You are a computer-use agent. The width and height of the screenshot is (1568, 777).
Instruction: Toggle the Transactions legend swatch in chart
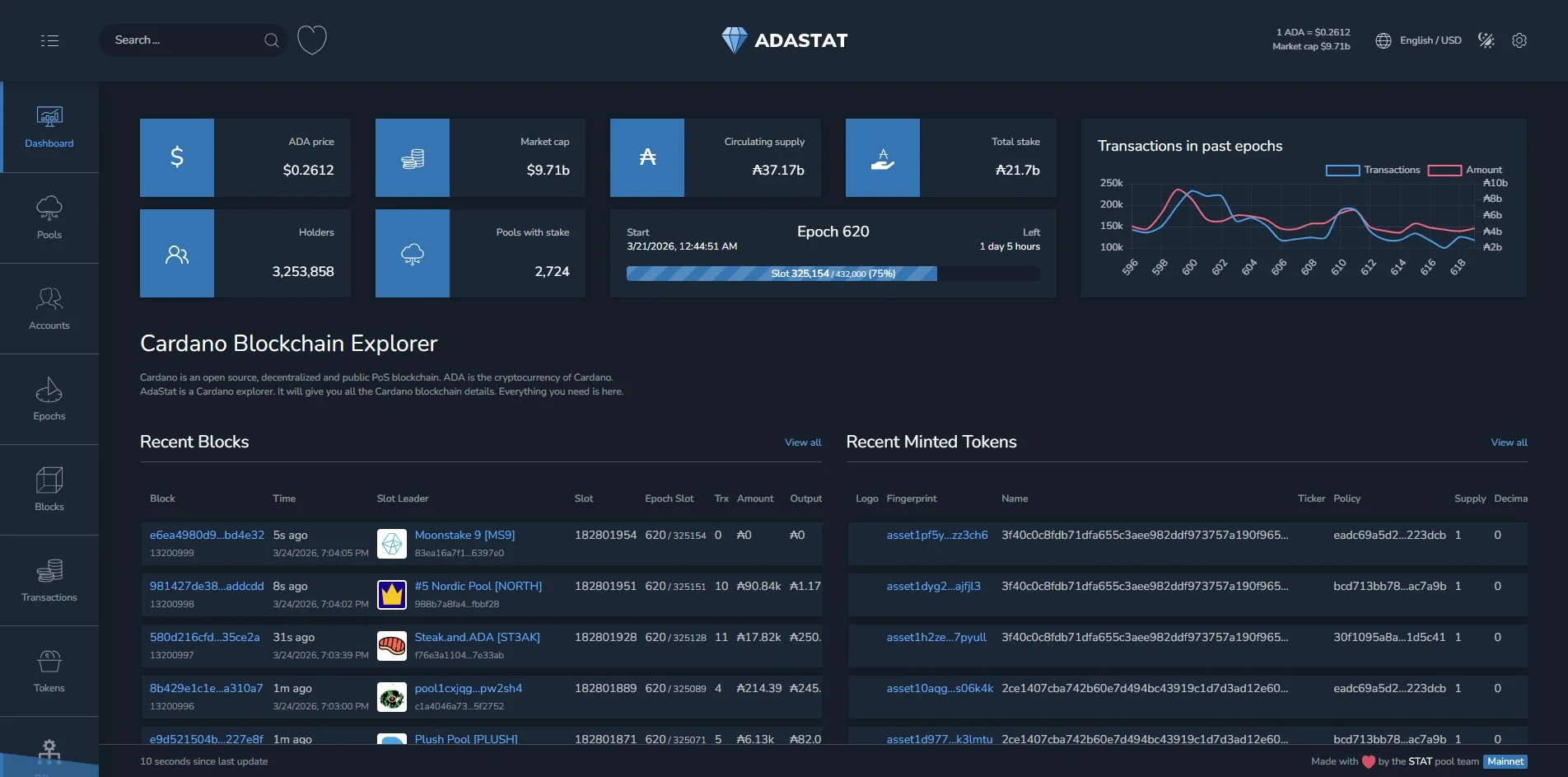tap(1342, 171)
